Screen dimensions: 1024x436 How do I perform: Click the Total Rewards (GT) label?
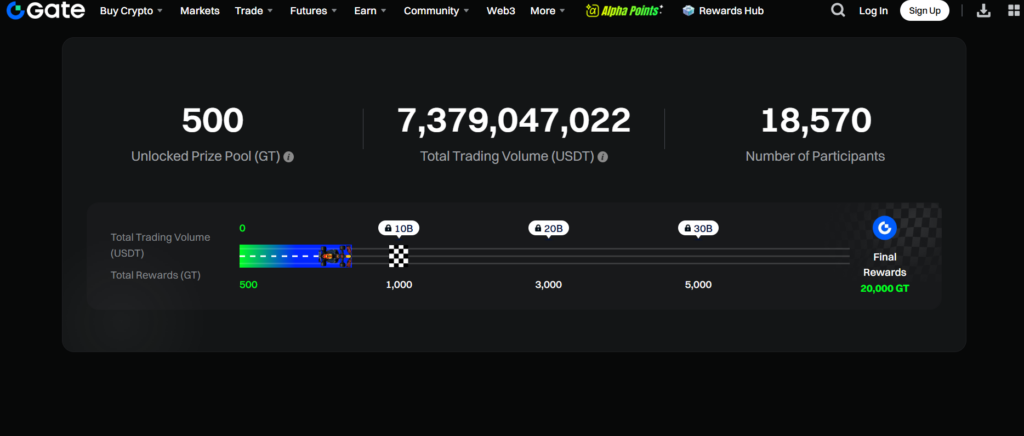click(x=155, y=275)
